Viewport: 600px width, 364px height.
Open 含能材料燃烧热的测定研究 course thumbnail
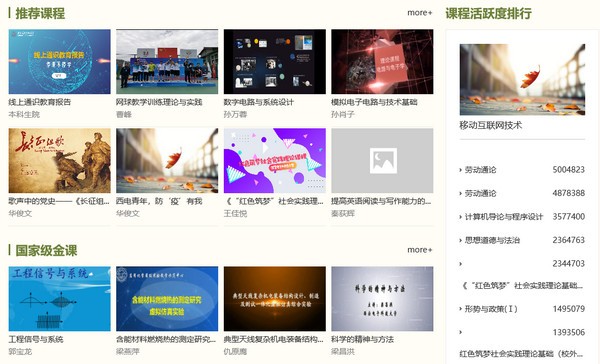point(167,299)
